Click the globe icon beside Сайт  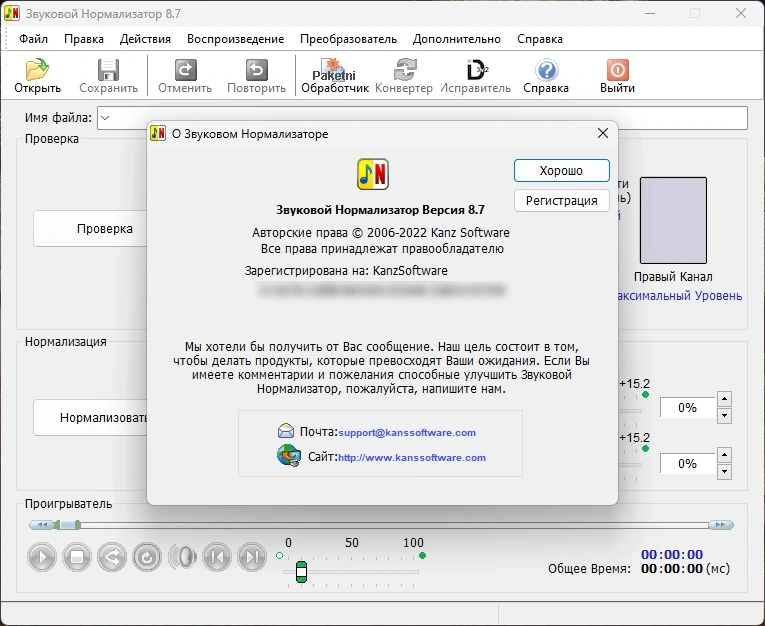288,456
